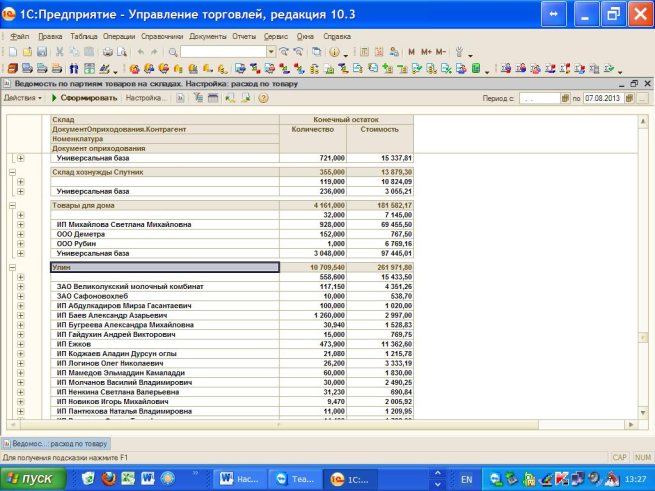Click the Calculator icon
Image resolution: width=655 pixels, height=491 pixels.
tap(364, 52)
